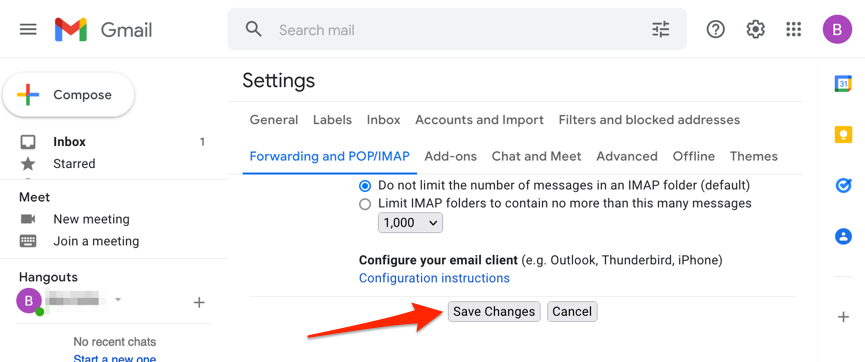The width and height of the screenshot is (865, 362).
Task: Open the Google apps grid
Action: click(x=793, y=29)
